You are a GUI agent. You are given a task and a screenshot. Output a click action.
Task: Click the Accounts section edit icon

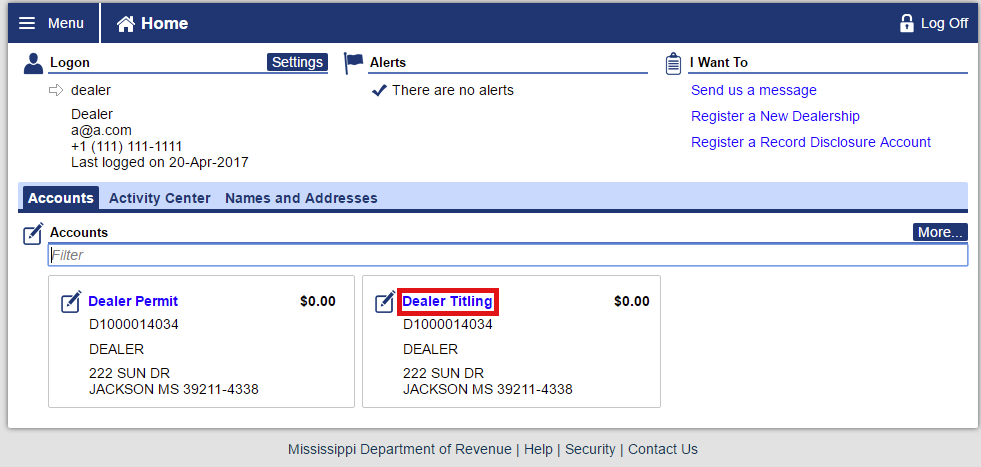point(33,234)
